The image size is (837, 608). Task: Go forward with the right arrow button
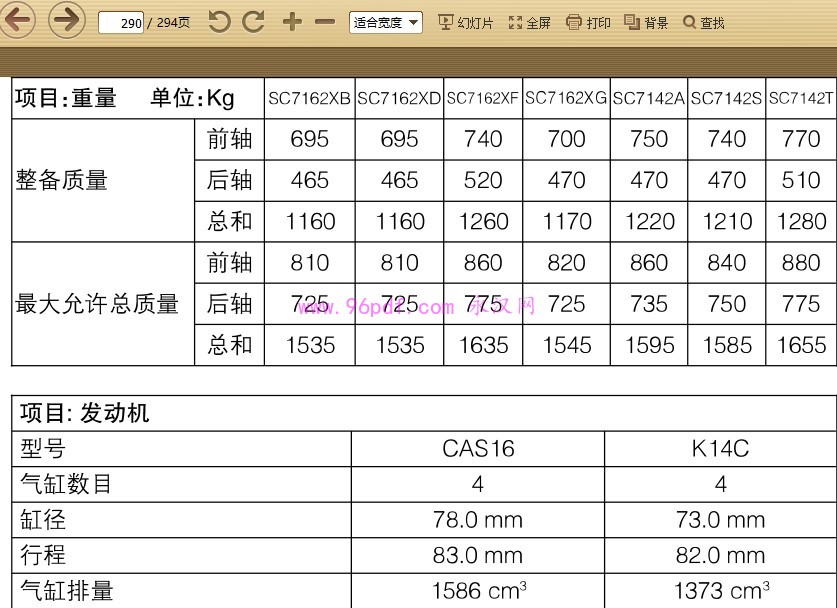coord(66,21)
